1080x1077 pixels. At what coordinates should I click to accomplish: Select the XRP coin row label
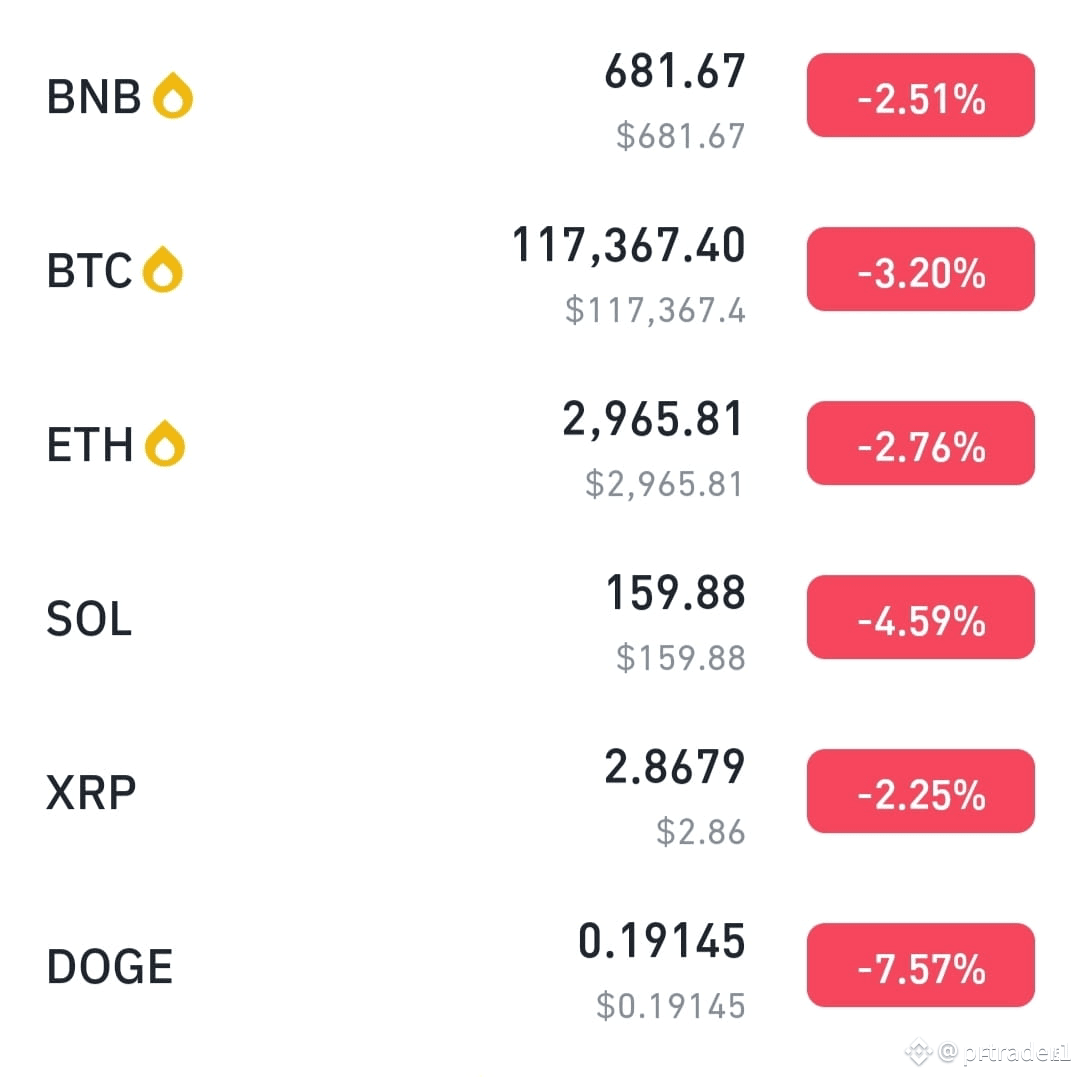coord(91,793)
